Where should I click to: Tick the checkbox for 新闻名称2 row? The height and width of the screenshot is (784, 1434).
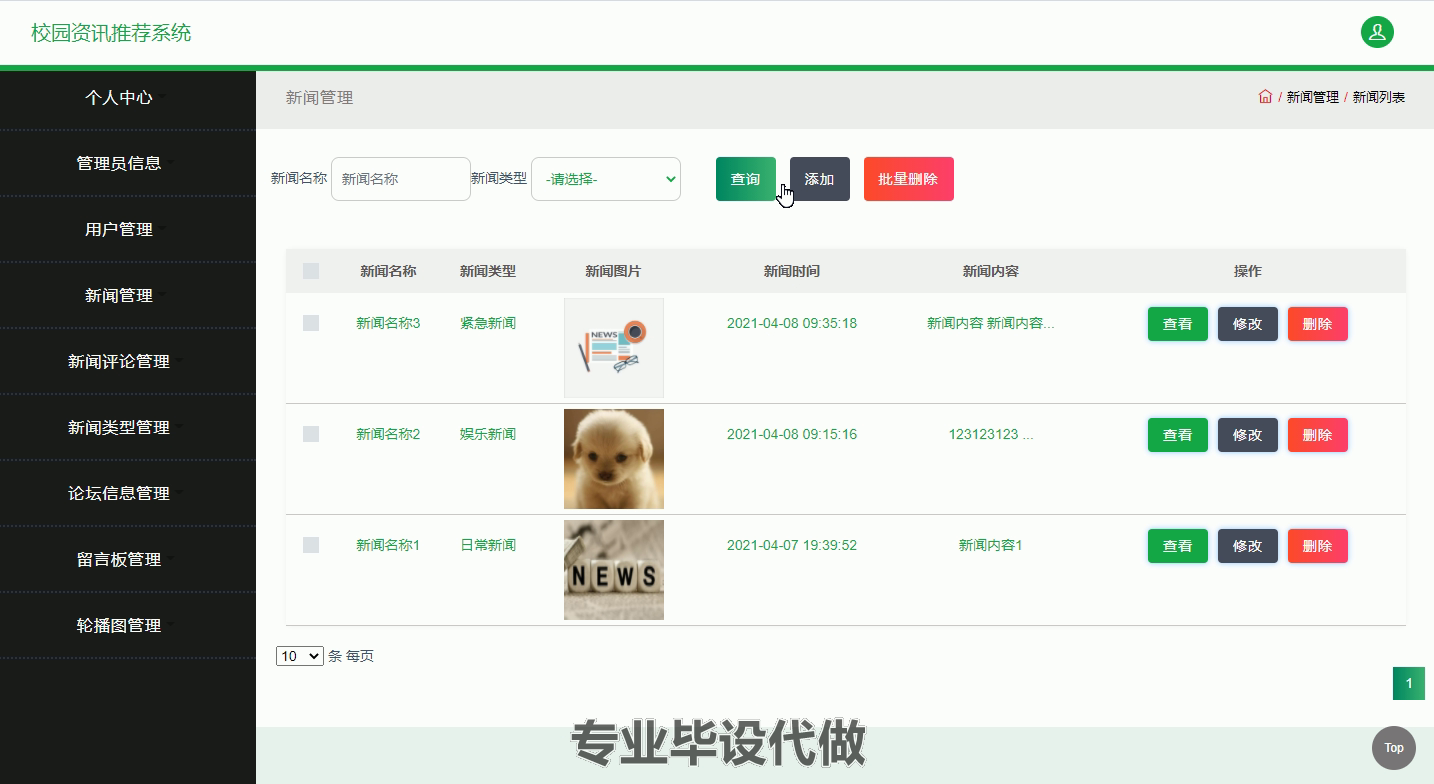click(311, 434)
